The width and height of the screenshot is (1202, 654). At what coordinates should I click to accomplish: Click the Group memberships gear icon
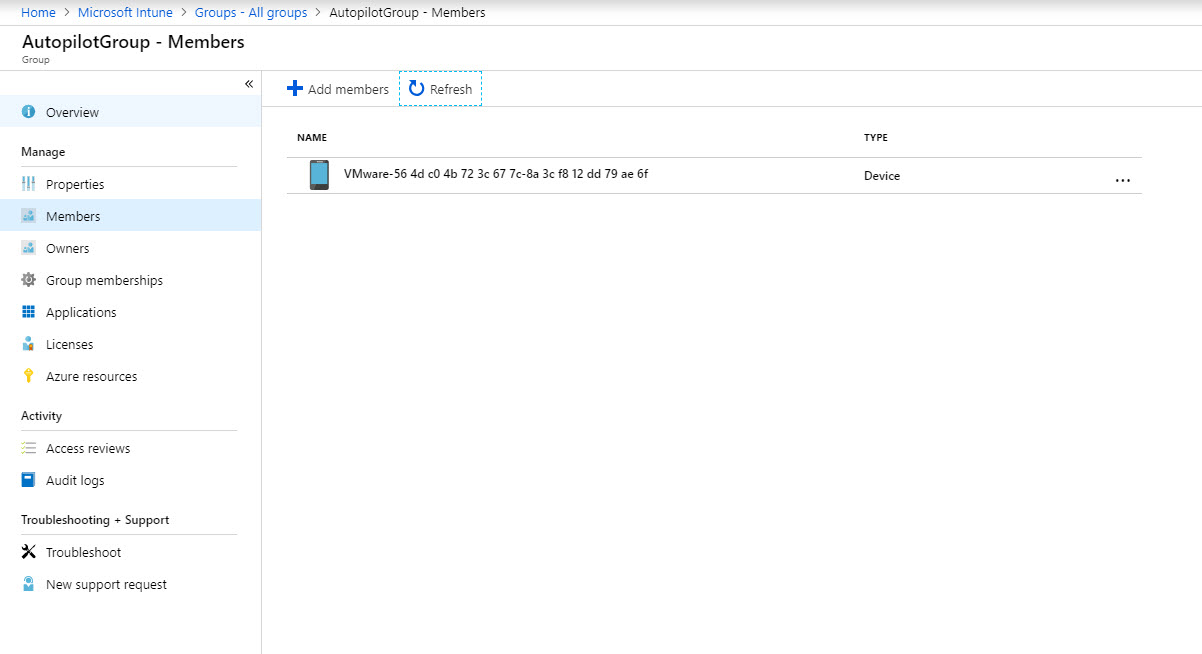(x=28, y=280)
